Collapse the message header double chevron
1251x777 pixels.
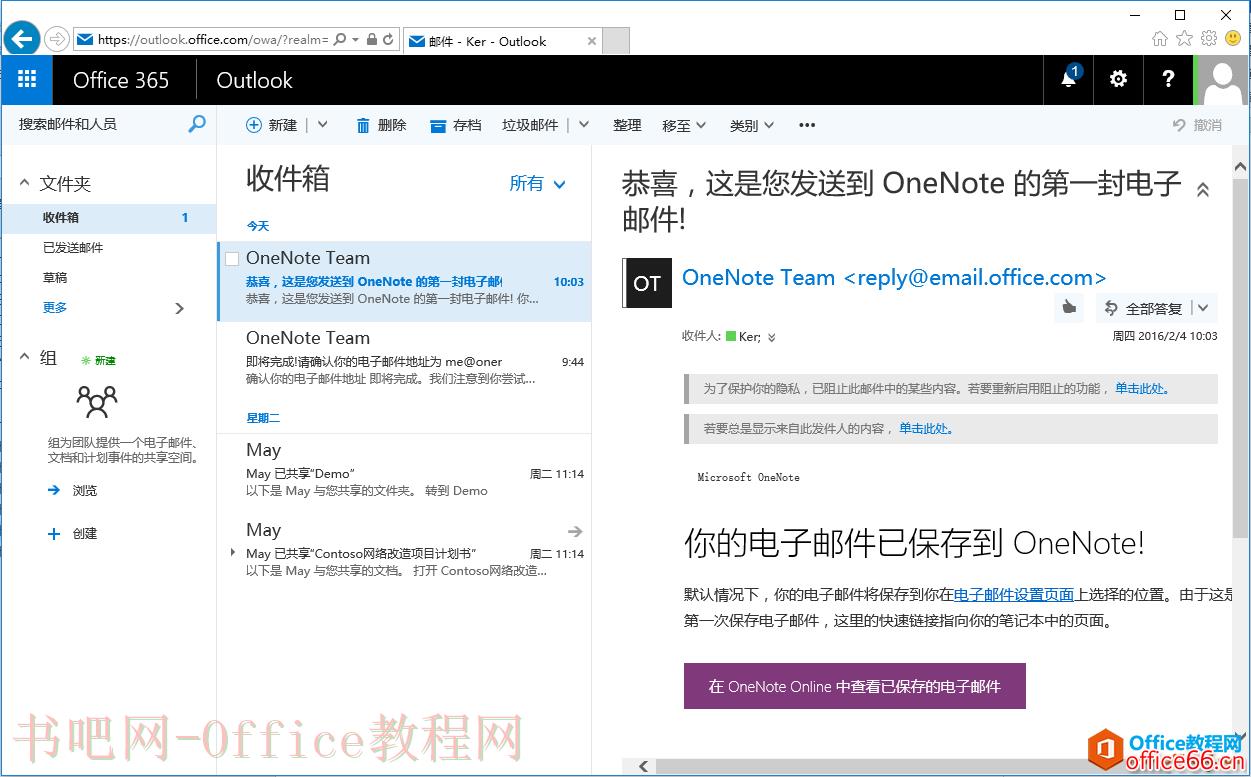(1203, 189)
